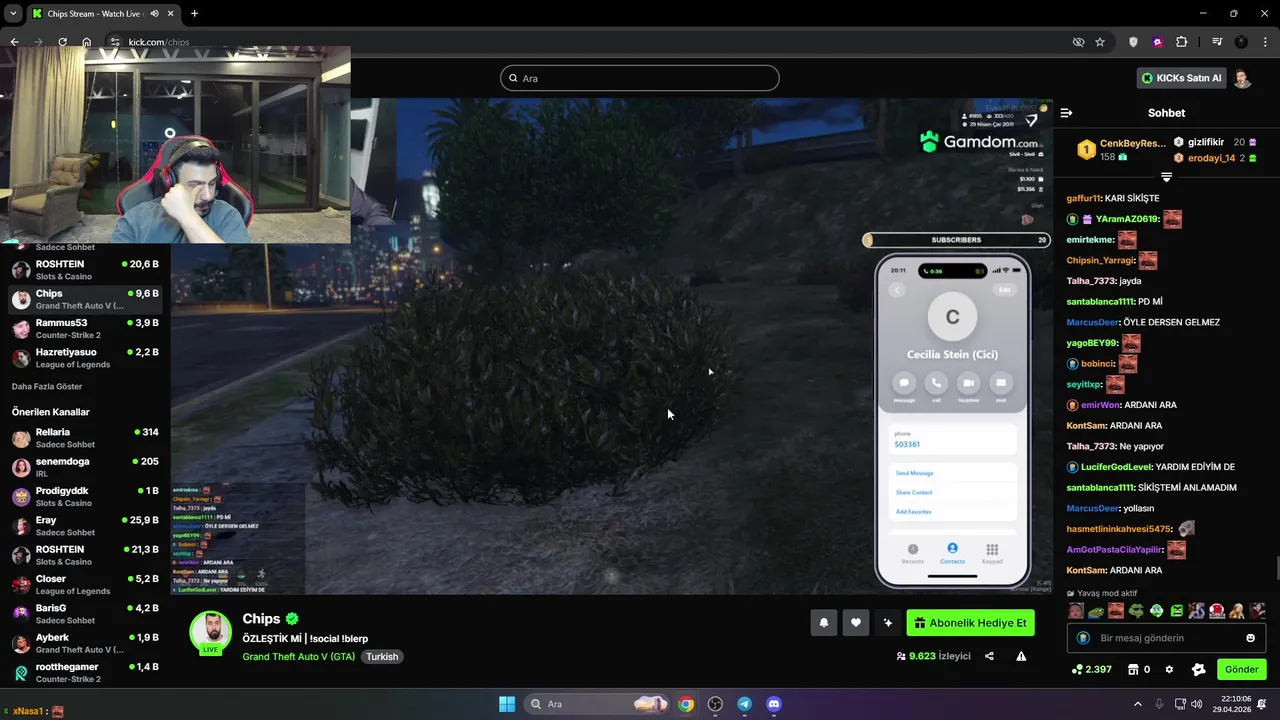Close the Chips Stream browser tab
This screenshot has height=720, width=1280.
[x=171, y=14]
